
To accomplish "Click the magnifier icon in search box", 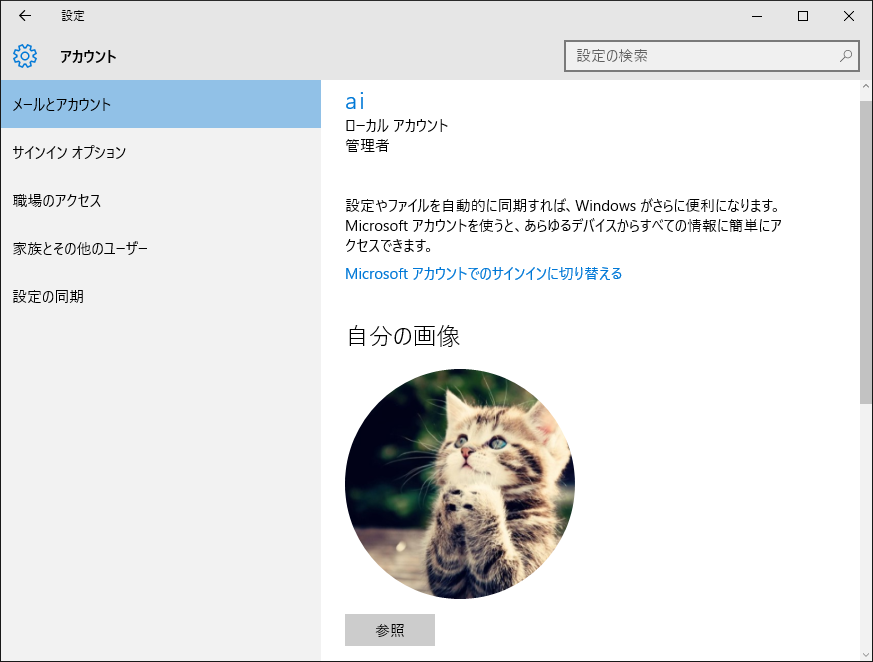I will [x=846, y=56].
